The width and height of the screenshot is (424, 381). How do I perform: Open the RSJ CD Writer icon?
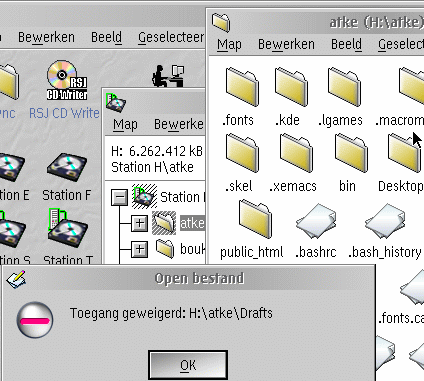(67, 80)
